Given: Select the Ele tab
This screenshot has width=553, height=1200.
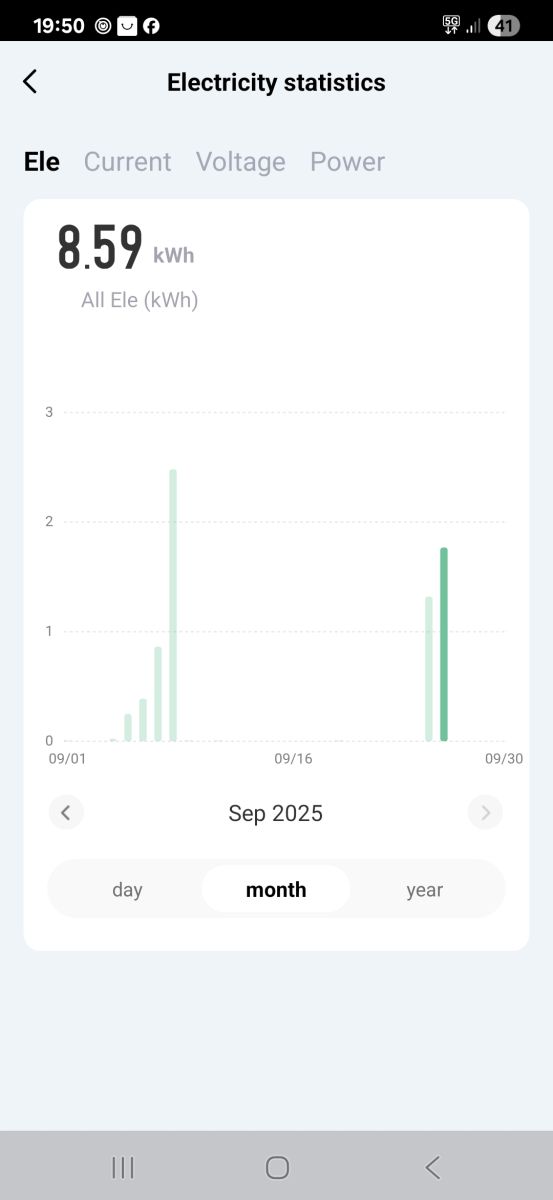Looking at the screenshot, I should pos(42,162).
